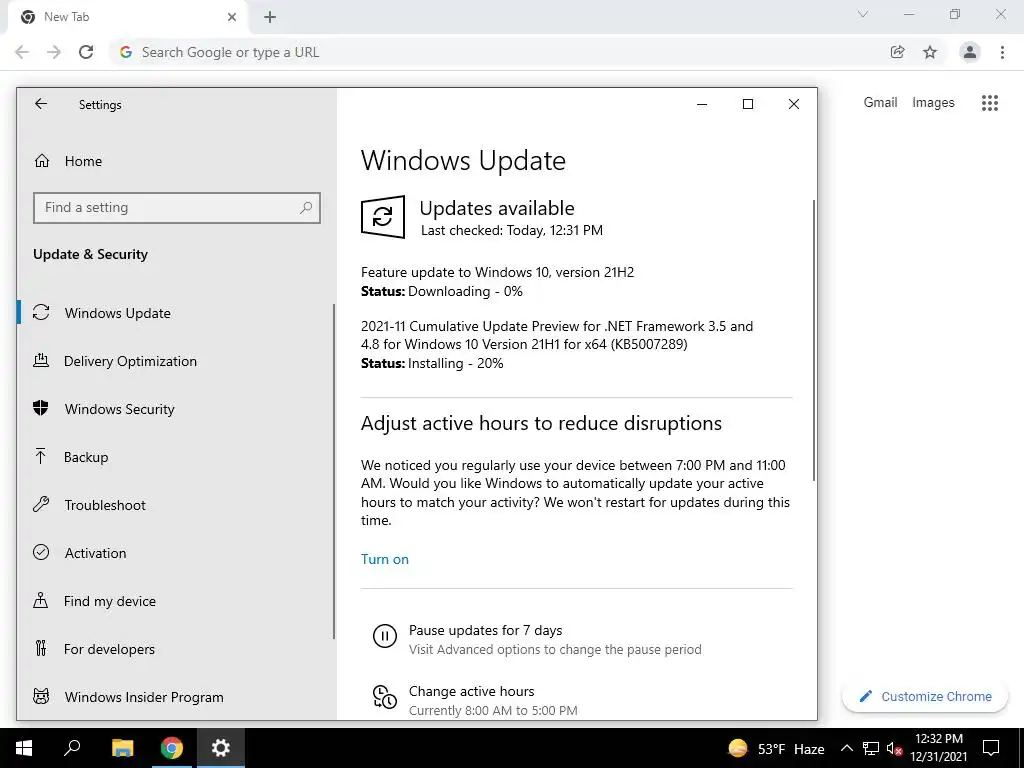Switch to Chrome from taskbar

coord(172,748)
